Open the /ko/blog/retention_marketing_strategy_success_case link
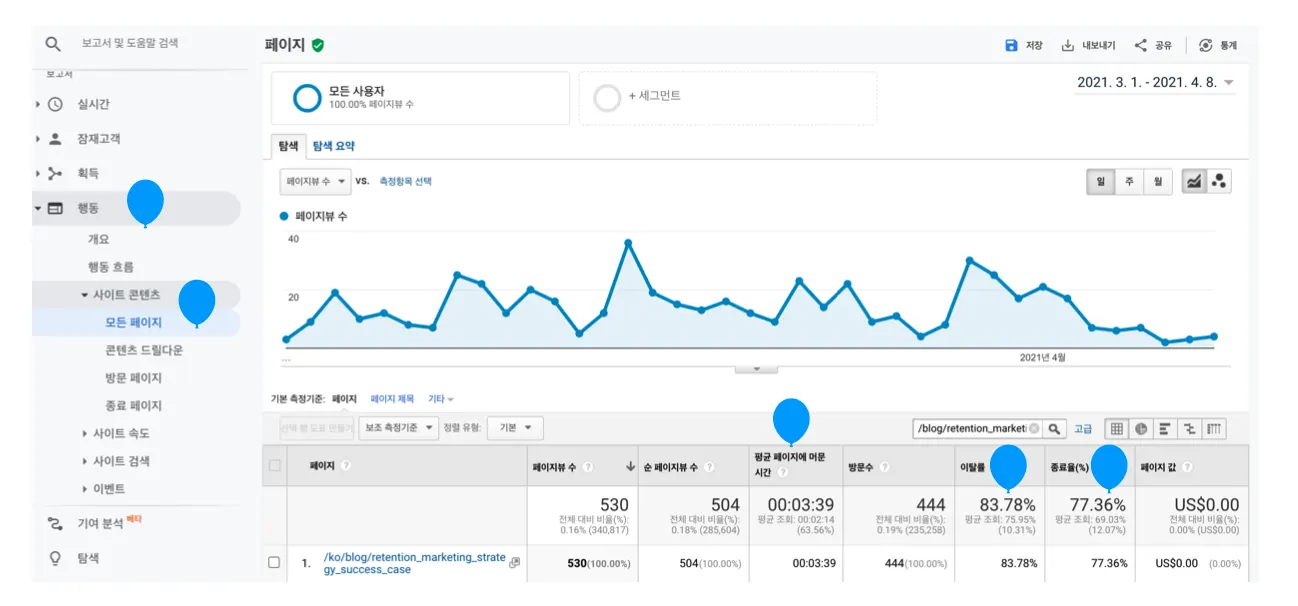Screen dimensions: 1298x606 [x=414, y=563]
